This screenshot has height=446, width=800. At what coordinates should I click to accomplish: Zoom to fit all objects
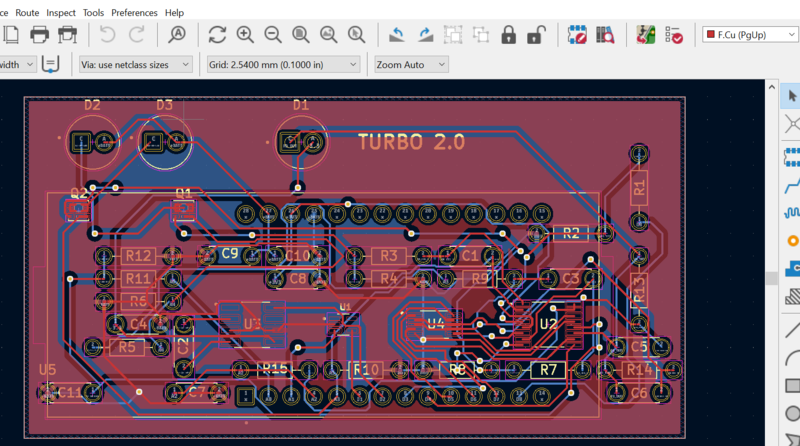click(329, 35)
